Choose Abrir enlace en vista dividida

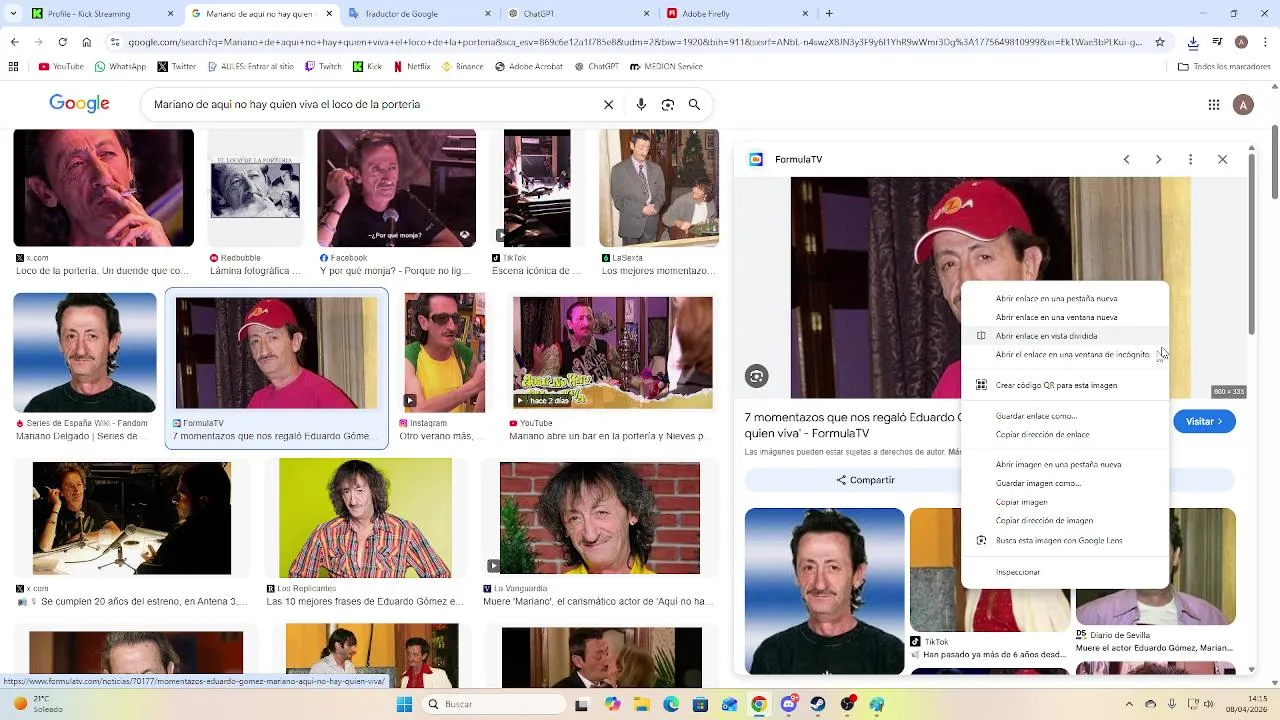tap(1065, 336)
